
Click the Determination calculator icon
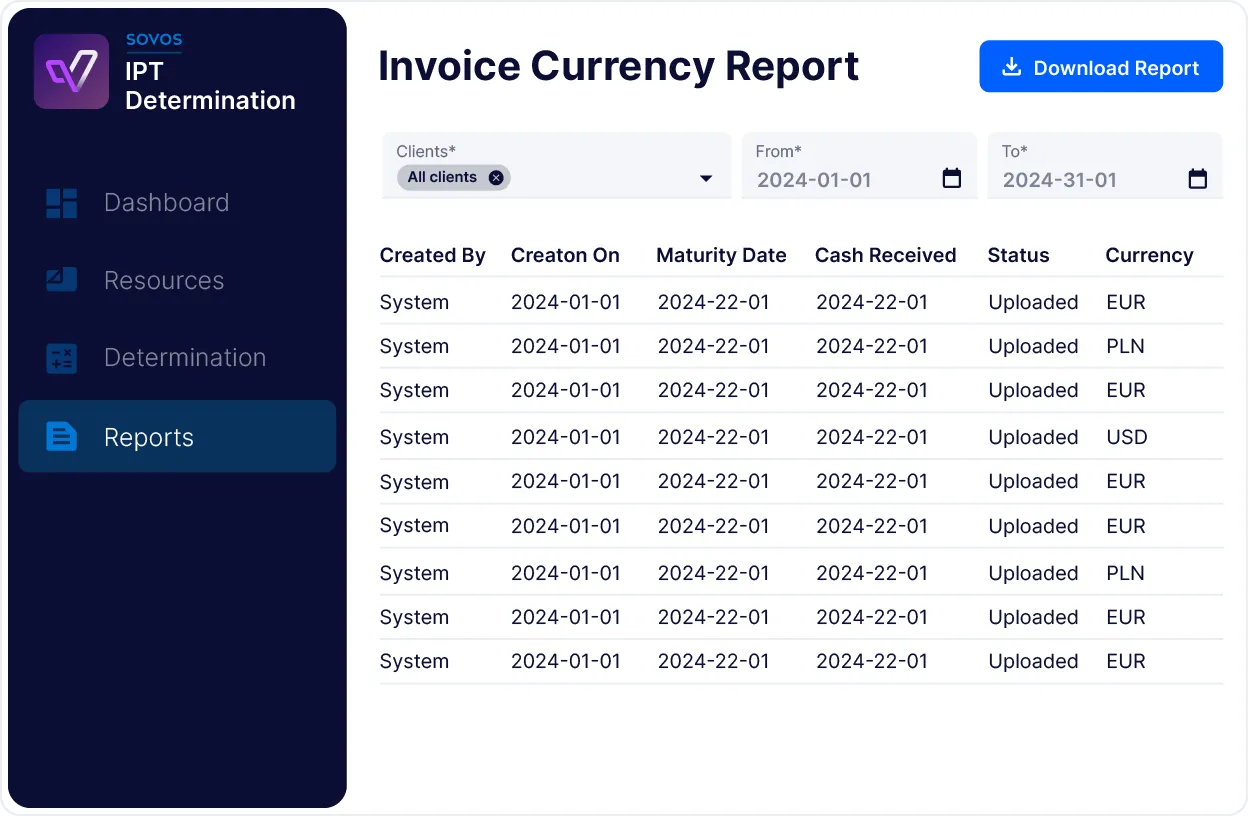coord(62,358)
